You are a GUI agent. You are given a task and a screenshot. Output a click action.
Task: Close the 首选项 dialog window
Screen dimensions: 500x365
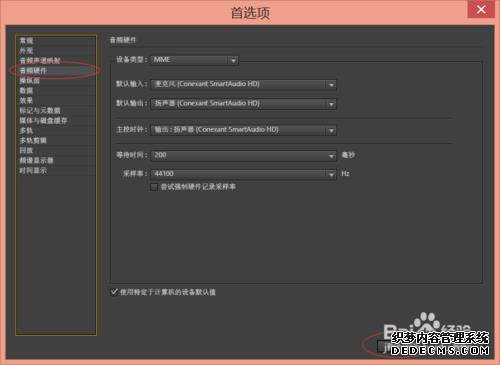click(x=481, y=9)
